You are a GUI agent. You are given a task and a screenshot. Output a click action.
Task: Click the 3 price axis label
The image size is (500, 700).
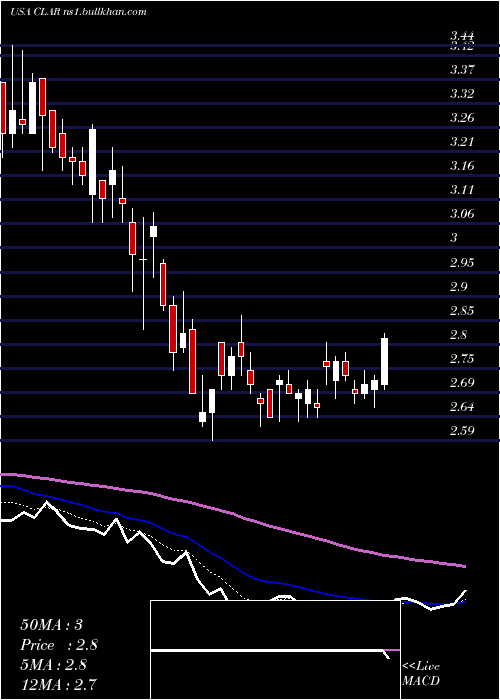(x=454, y=238)
